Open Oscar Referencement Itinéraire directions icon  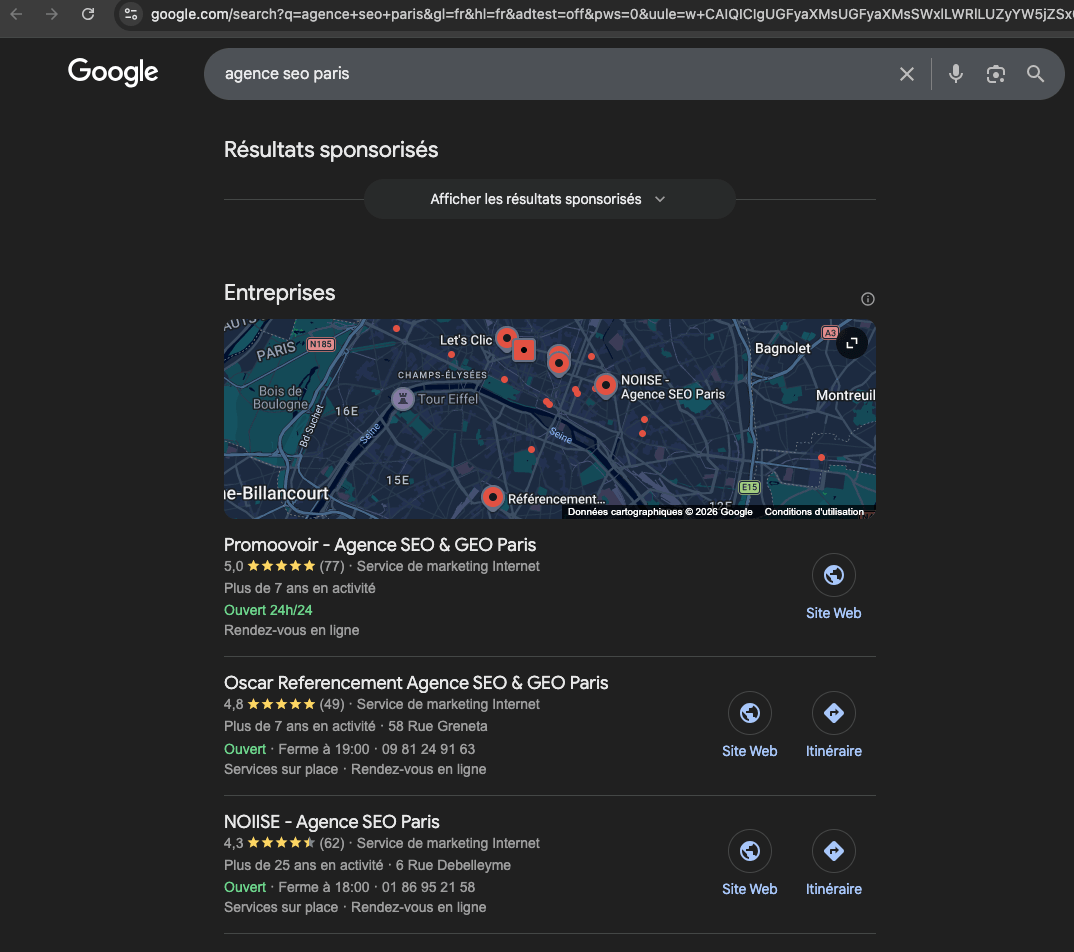click(x=834, y=713)
